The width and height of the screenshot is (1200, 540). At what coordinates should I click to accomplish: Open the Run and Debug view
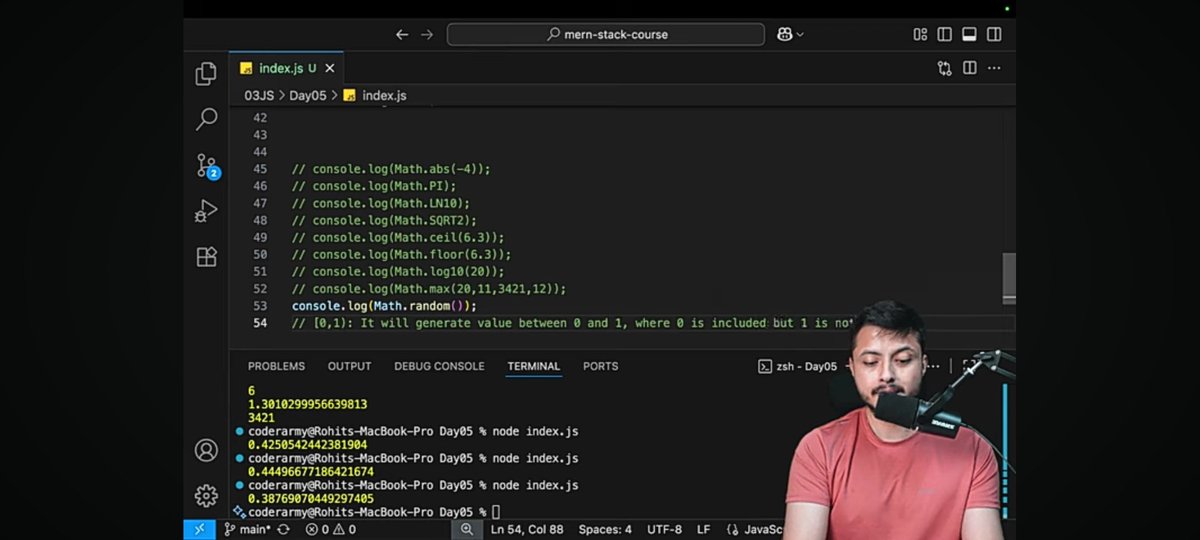coord(206,211)
